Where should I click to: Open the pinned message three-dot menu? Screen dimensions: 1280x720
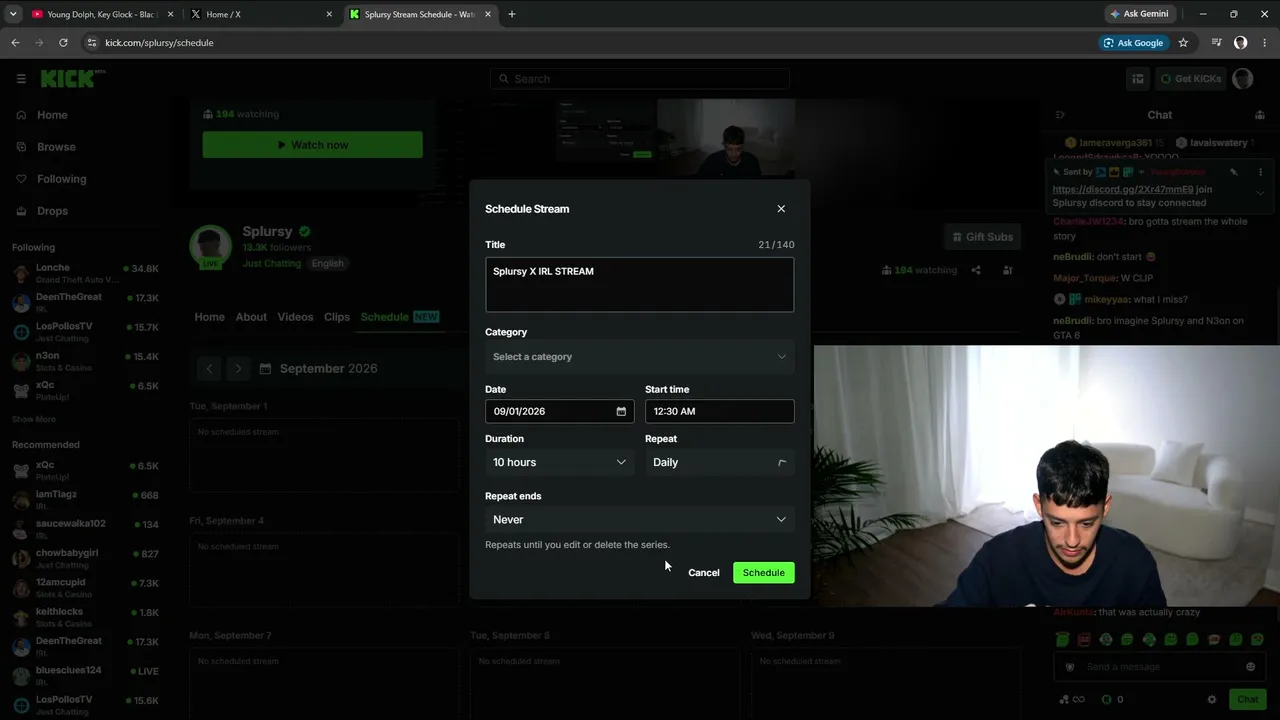pyautogui.click(x=1260, y=172)
